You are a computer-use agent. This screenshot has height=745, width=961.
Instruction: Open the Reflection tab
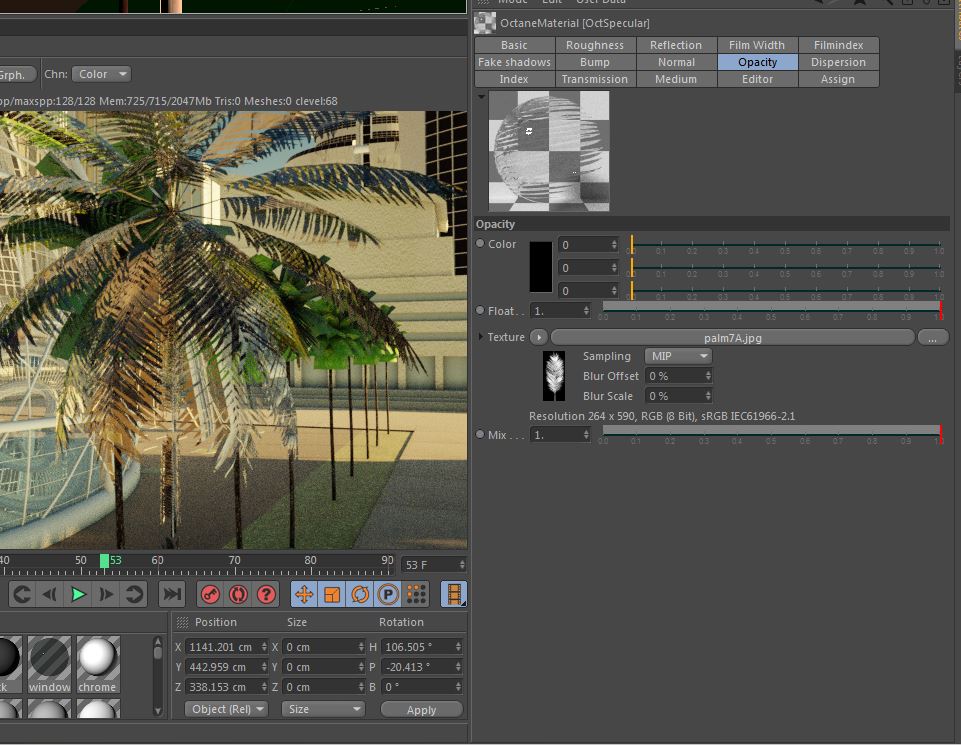click(676, 45)
